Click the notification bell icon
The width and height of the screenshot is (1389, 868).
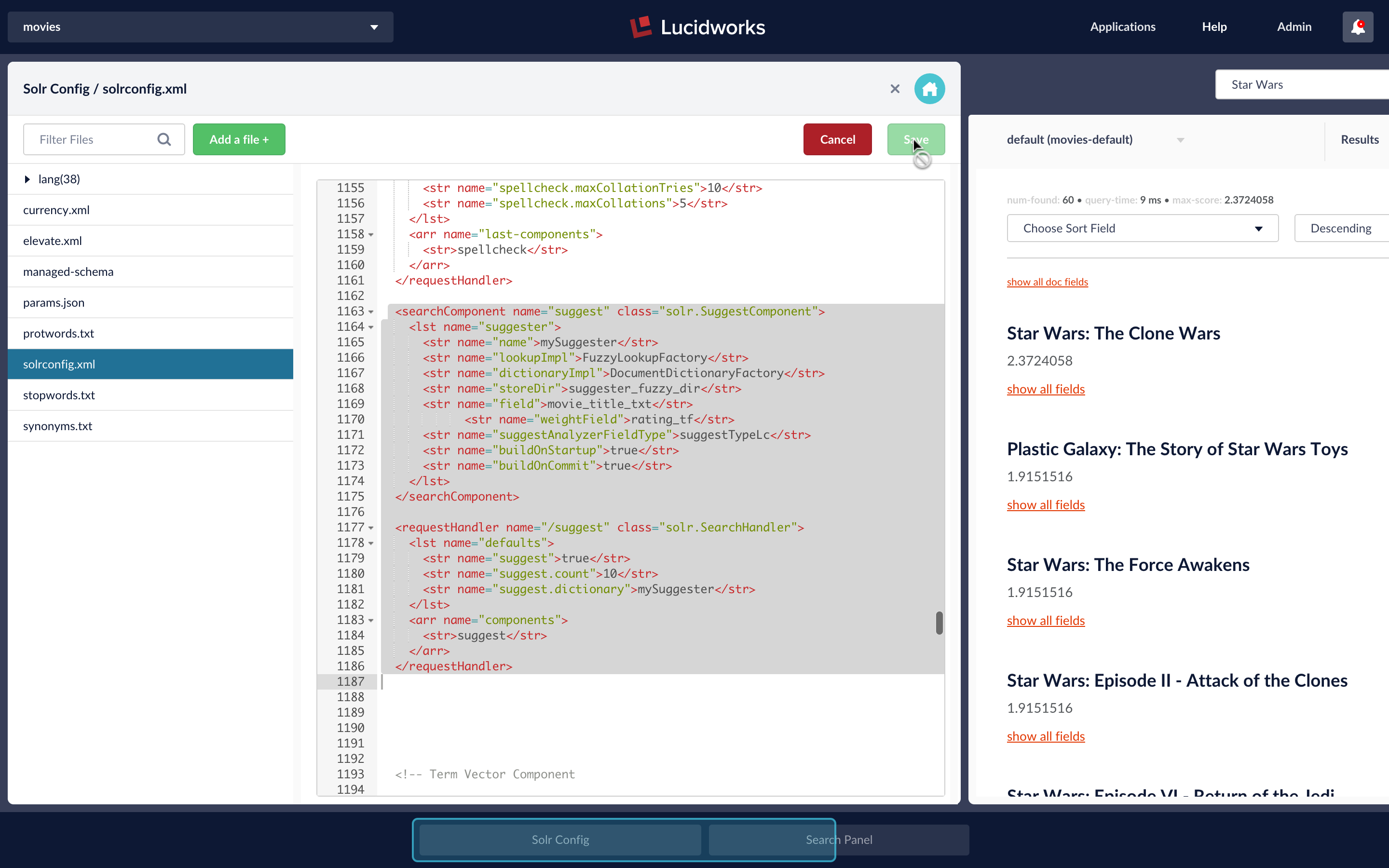pyautogui.click(x=1358, y=27)
